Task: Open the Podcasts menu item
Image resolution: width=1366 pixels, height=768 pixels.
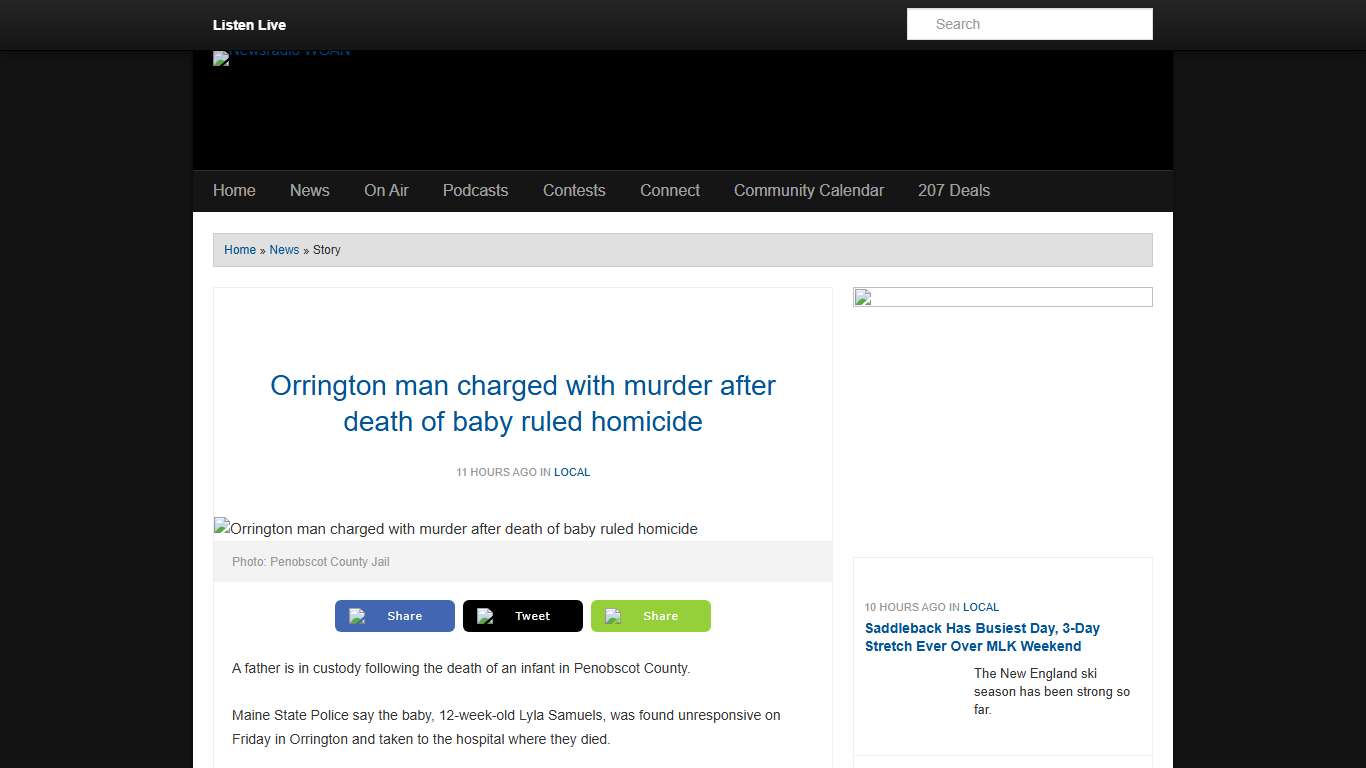Action: (475, 190)
